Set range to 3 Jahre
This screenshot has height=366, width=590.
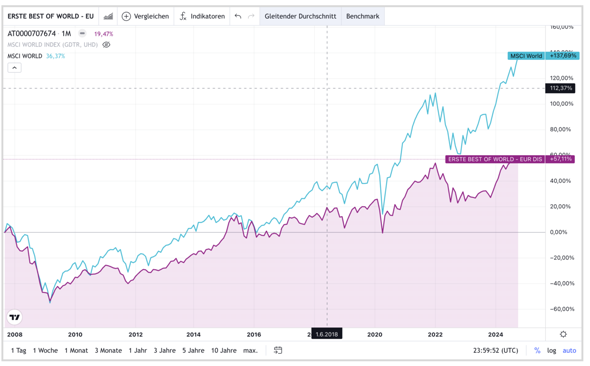[x=164, y=350]
